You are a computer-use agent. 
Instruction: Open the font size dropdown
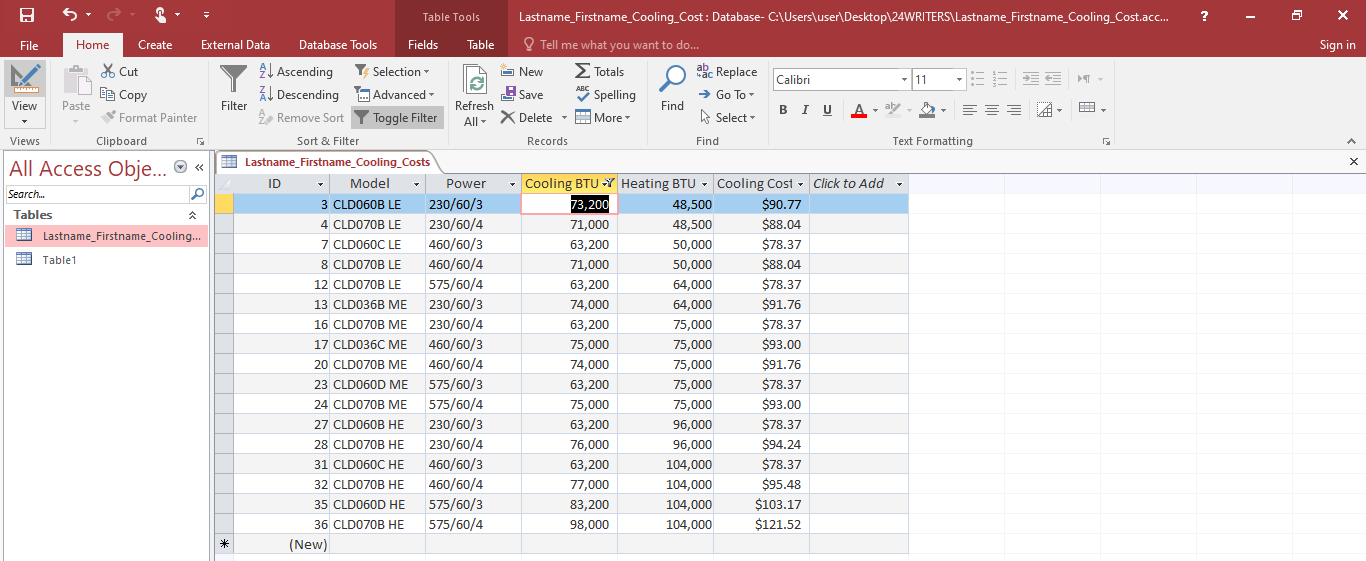click(959, 80)
